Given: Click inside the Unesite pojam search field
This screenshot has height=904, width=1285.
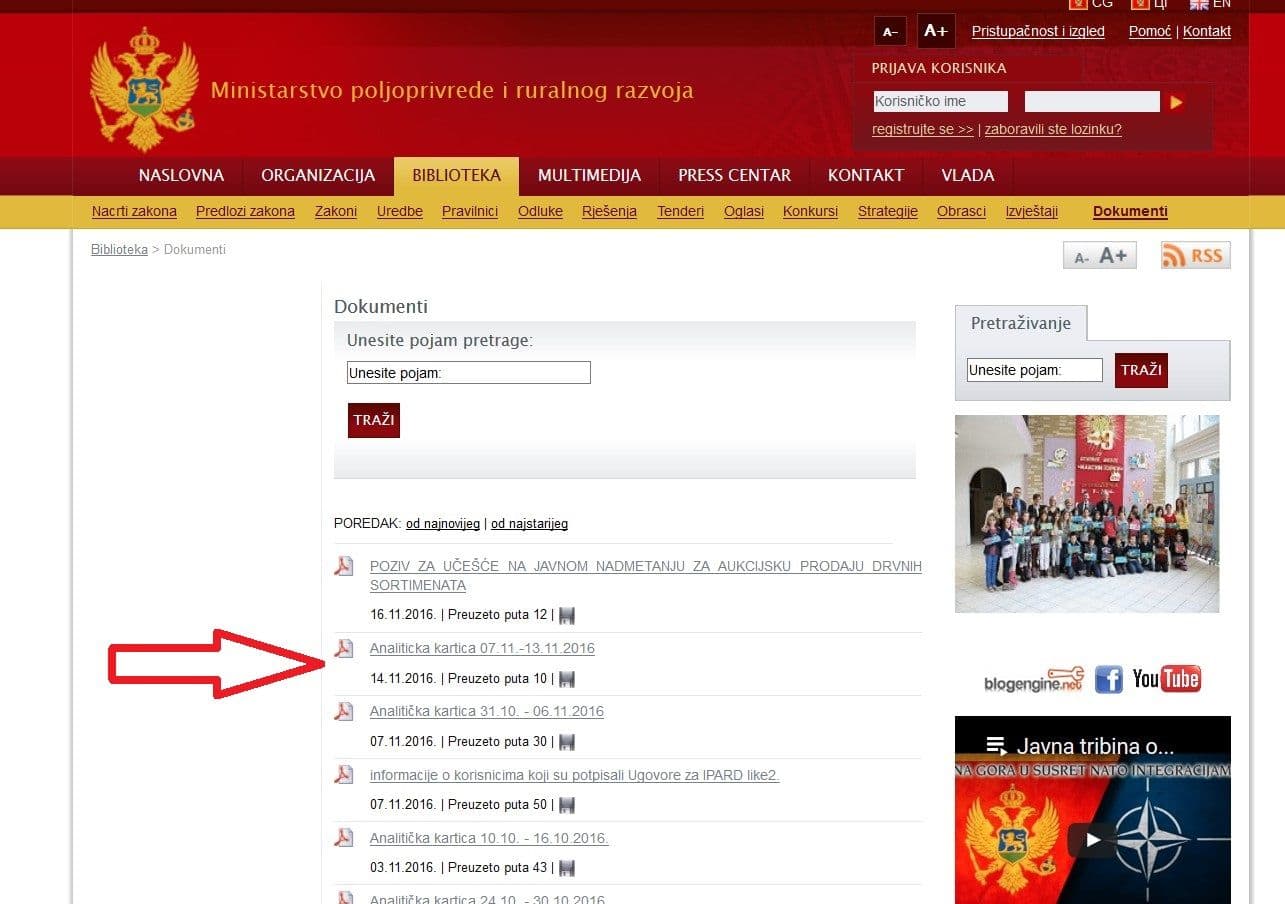Looking at the screenshot, I should click(x=468, y=372).
